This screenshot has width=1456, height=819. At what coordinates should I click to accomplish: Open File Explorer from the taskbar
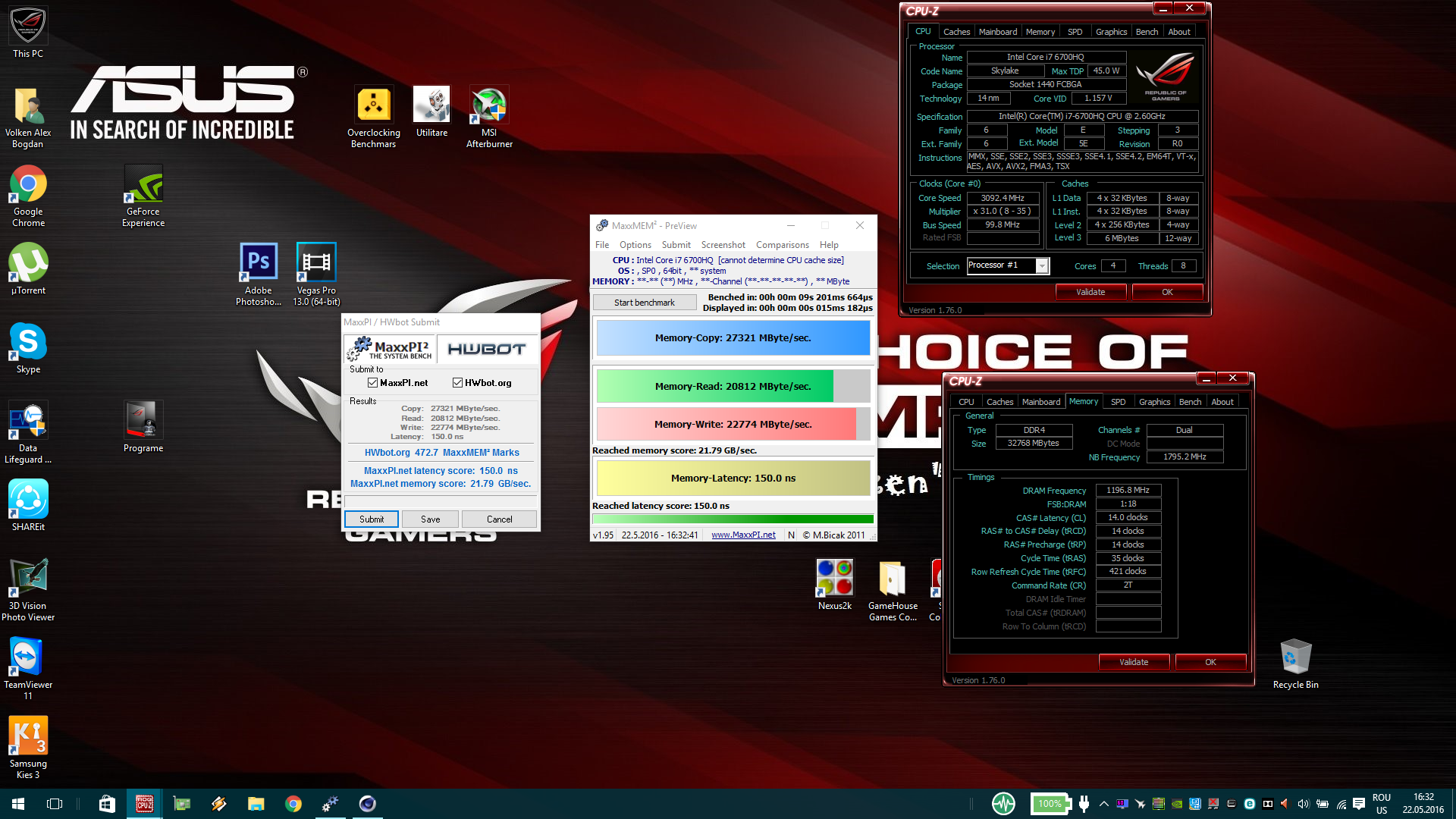(256, 804)
